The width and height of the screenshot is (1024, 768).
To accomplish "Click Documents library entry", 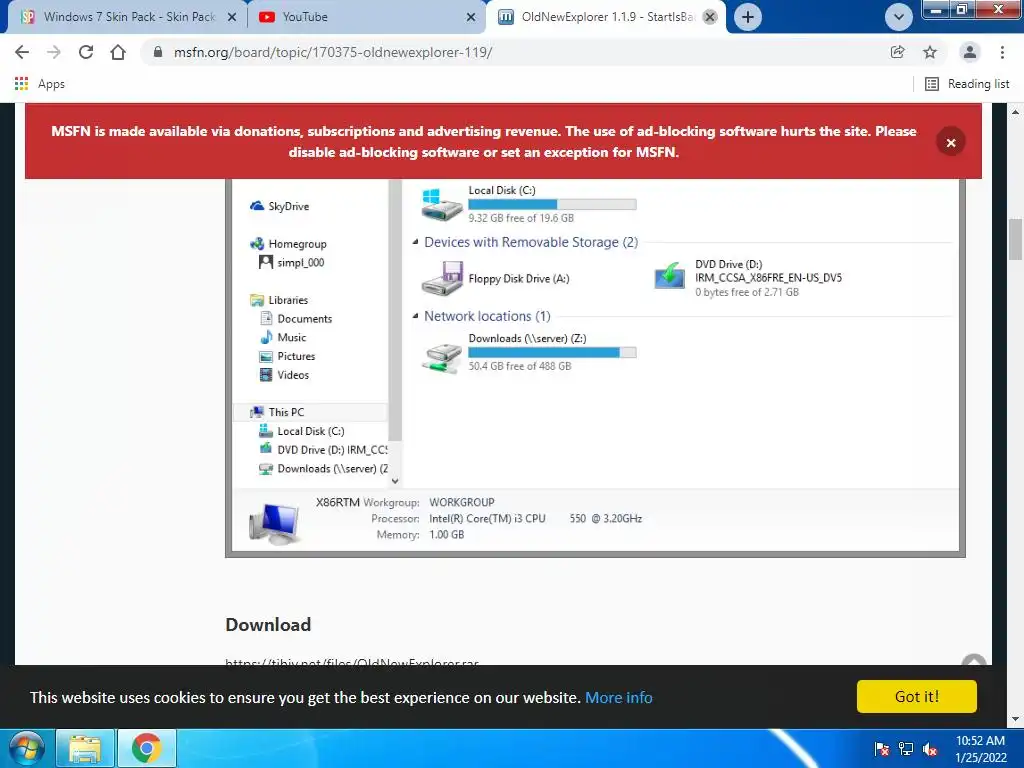I will click(x=296, y=319).
